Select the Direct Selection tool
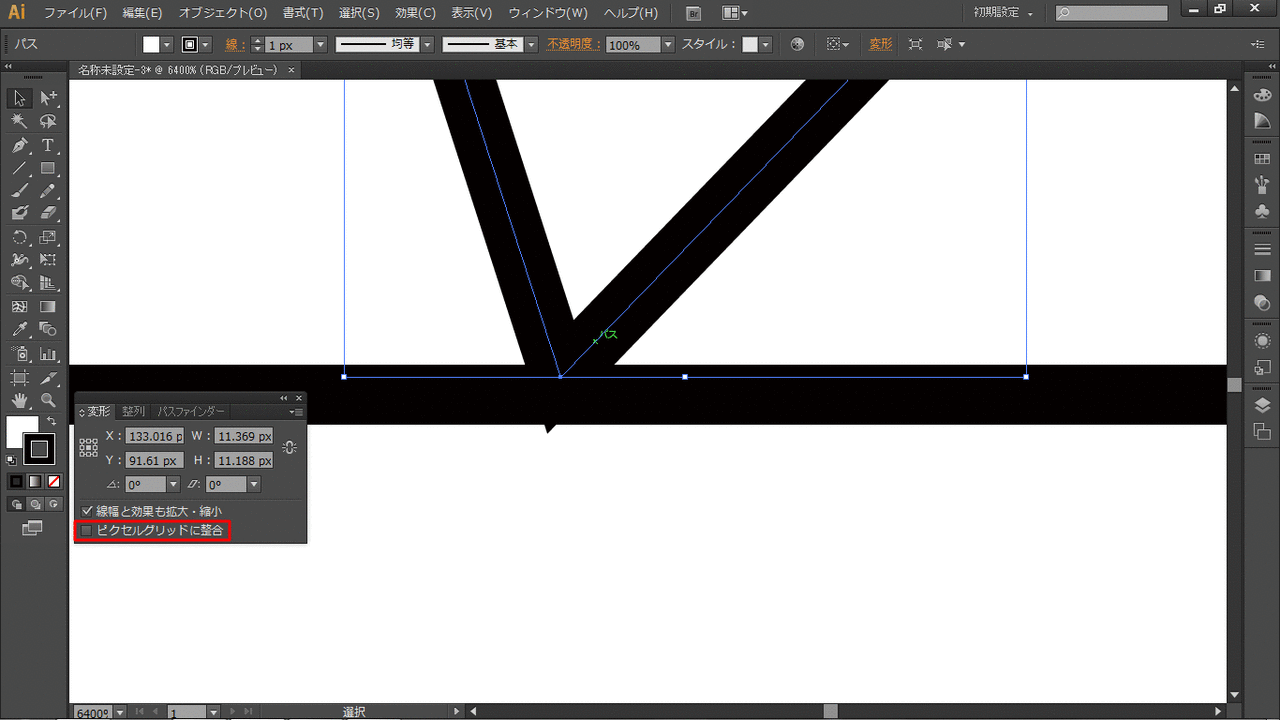This screenshot has height=720, width=1280. coord(48,98)
